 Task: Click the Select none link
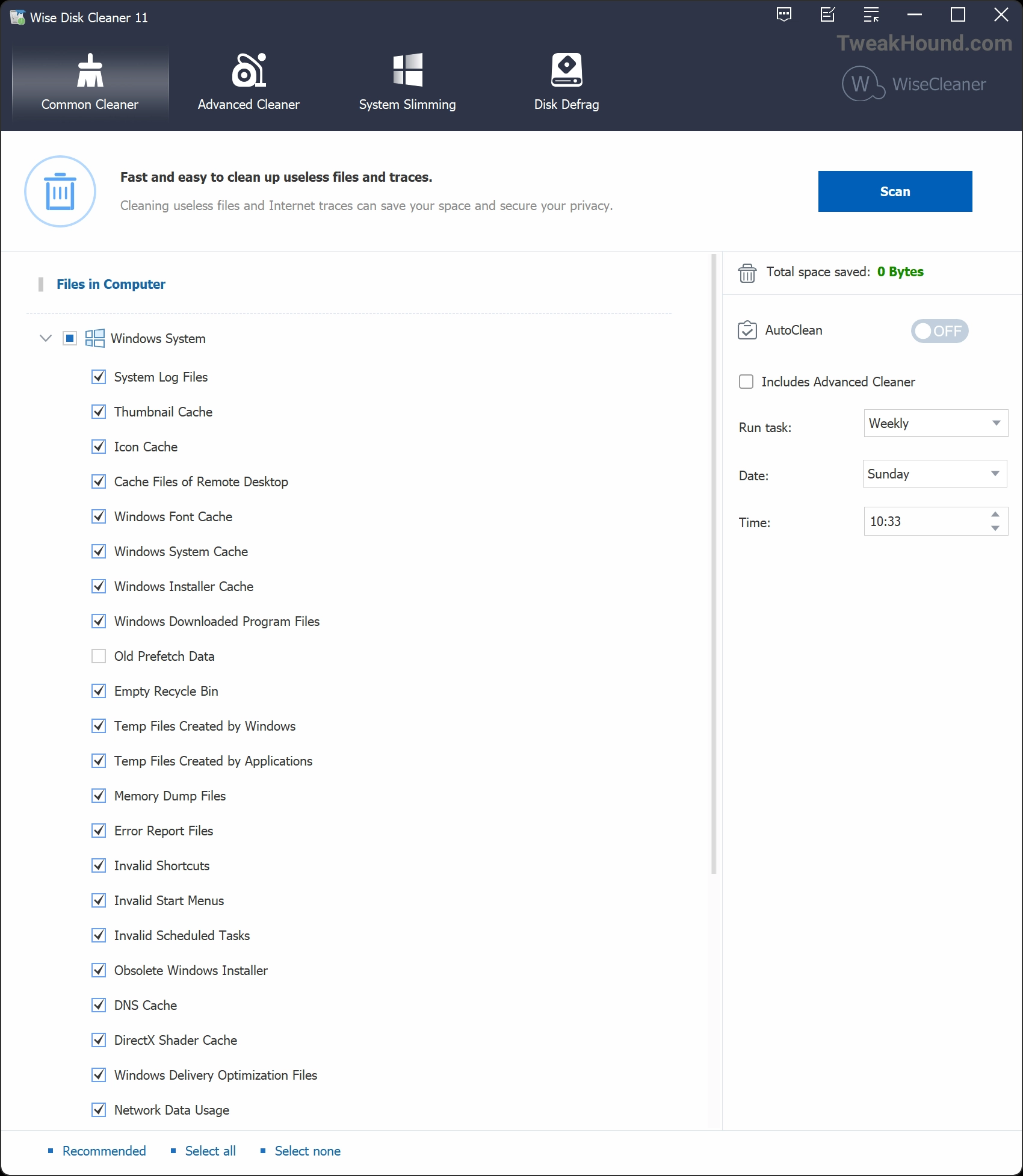(307, 1151)
